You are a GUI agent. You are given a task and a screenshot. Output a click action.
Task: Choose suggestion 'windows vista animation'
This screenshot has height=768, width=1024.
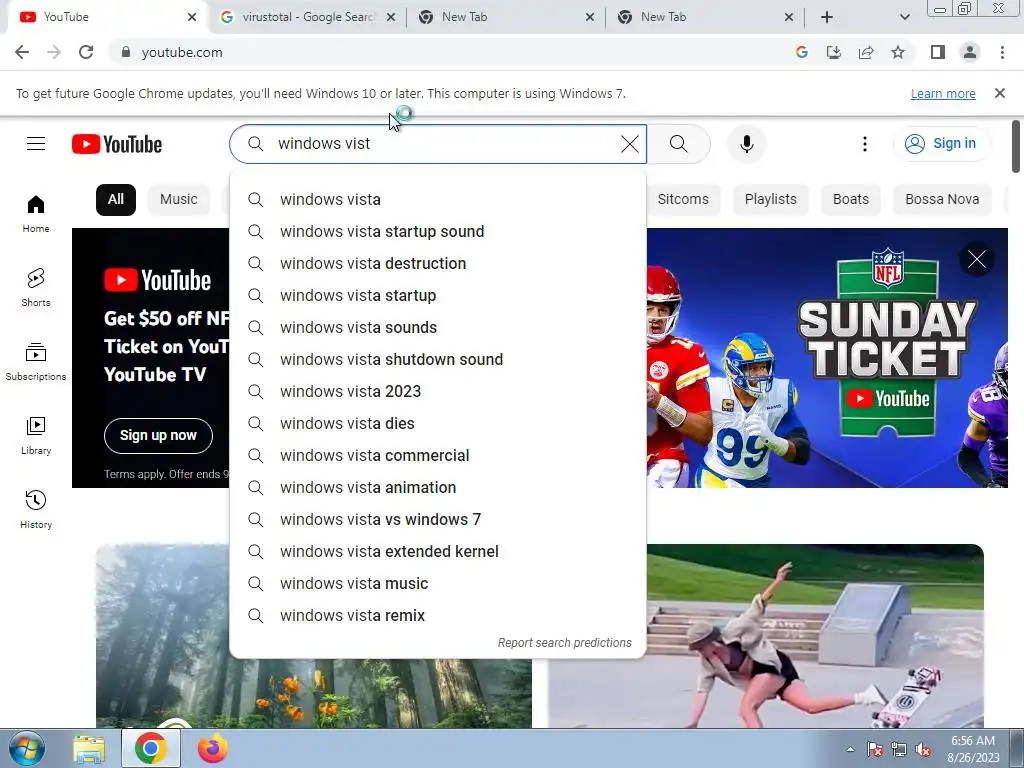[438, 487]
